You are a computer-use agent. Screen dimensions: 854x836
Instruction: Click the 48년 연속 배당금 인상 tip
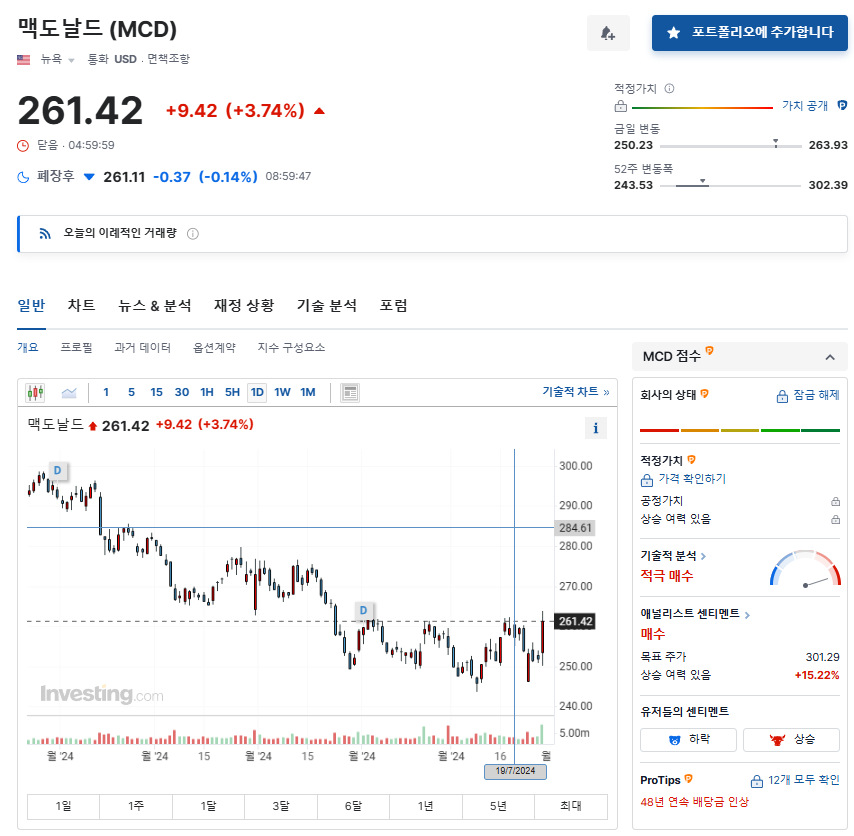tap(694, 802)
